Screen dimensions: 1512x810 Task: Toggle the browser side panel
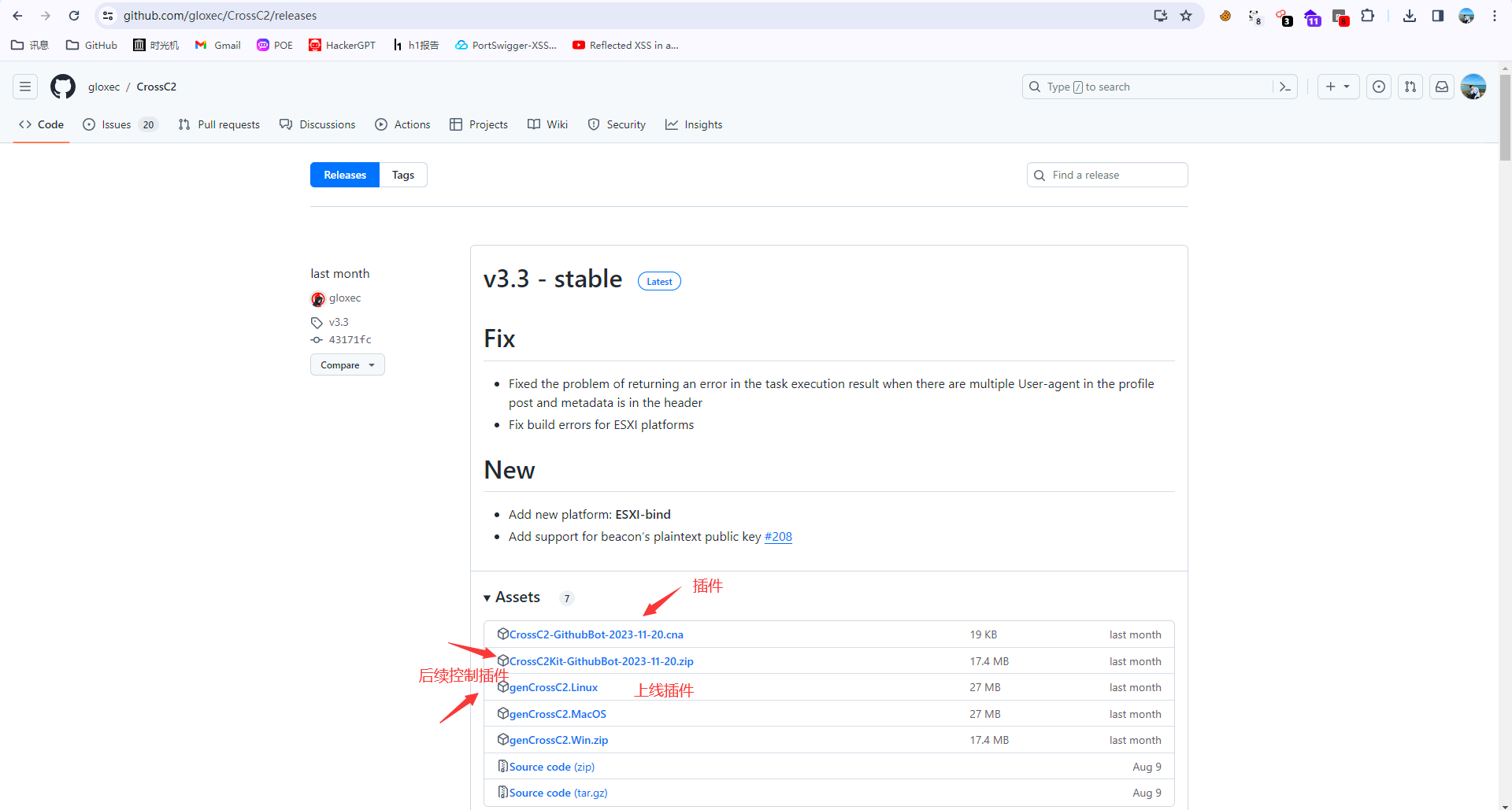1438,16
